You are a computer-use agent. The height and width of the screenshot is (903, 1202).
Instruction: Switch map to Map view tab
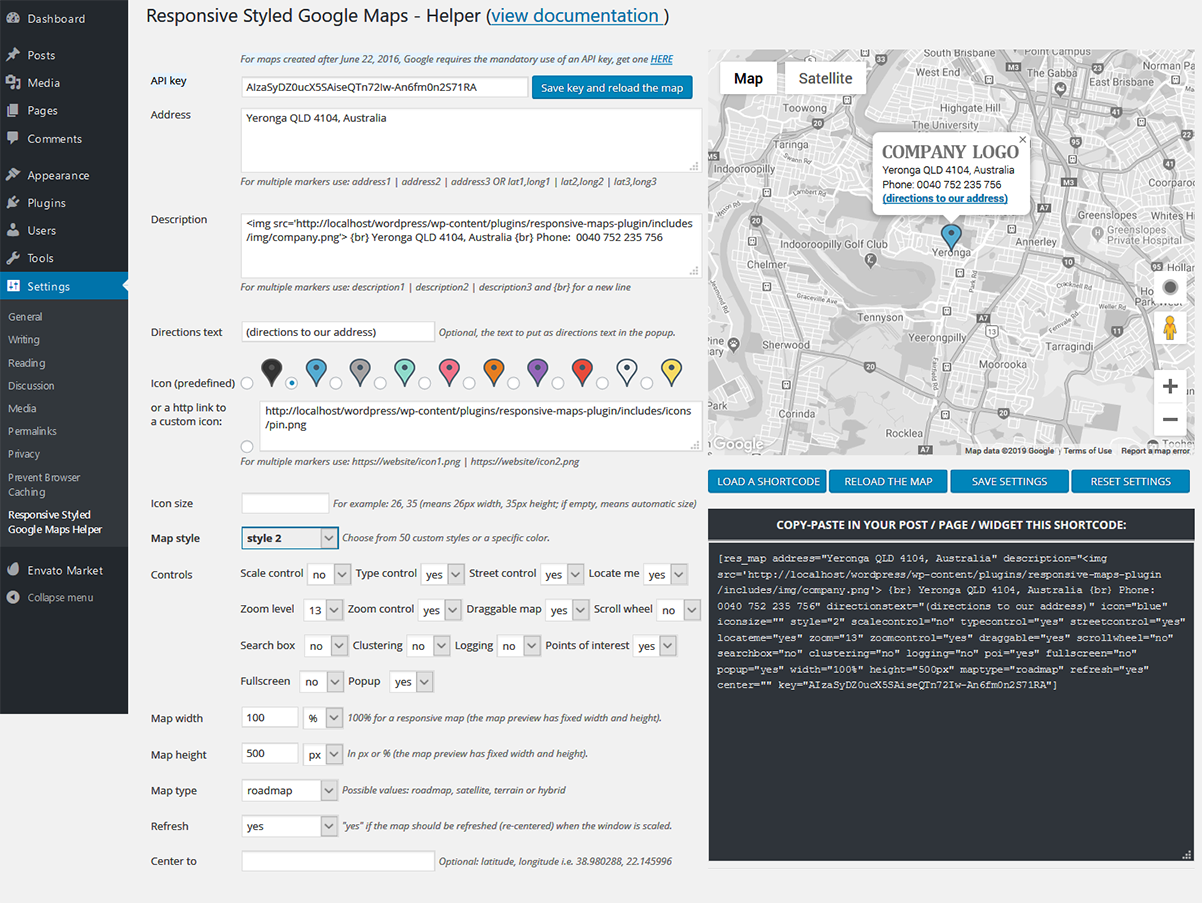pyautogui.click(x=748, y=78)
